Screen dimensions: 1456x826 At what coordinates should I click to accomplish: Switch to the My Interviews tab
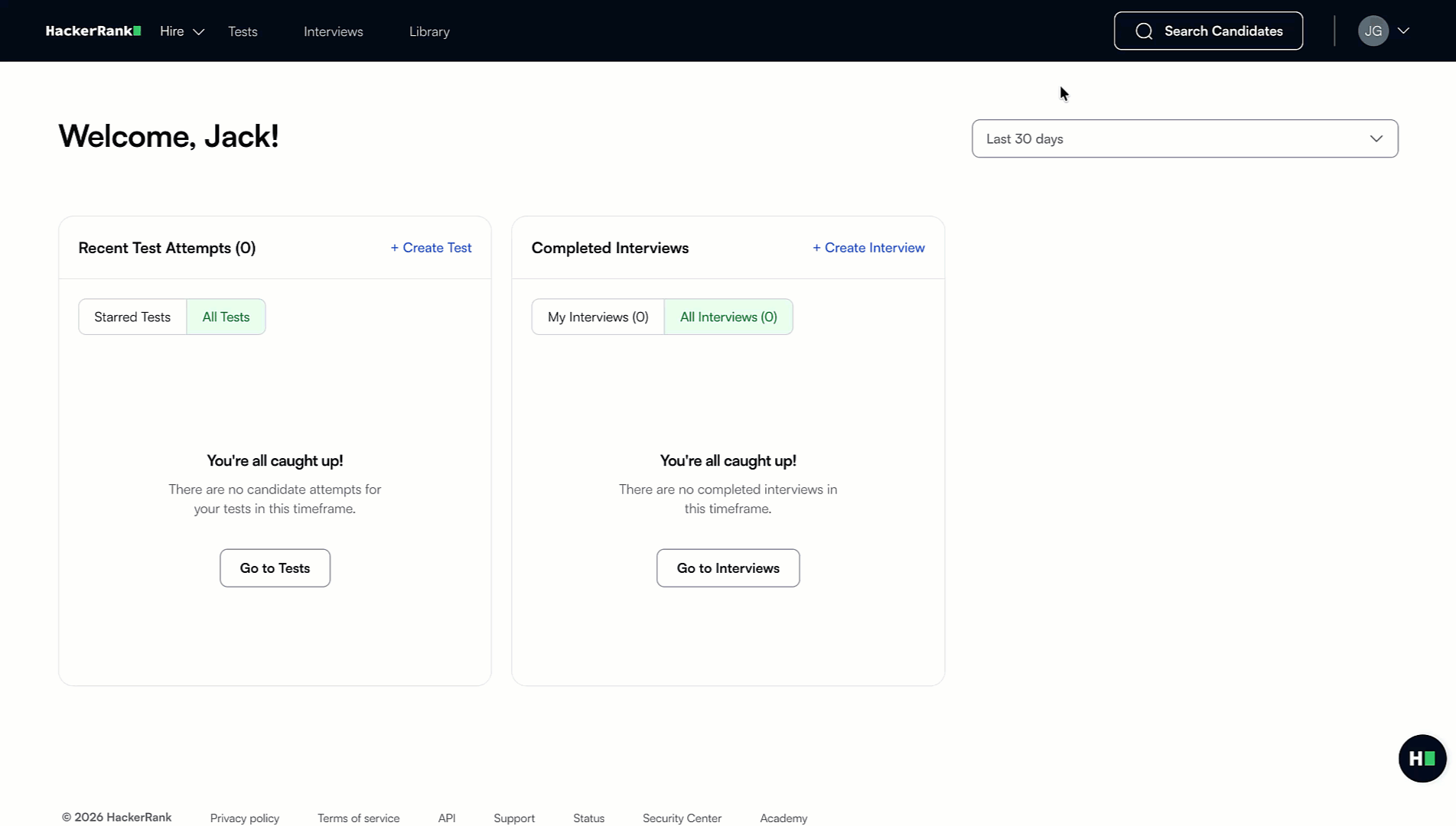click(x=597, y=316)
